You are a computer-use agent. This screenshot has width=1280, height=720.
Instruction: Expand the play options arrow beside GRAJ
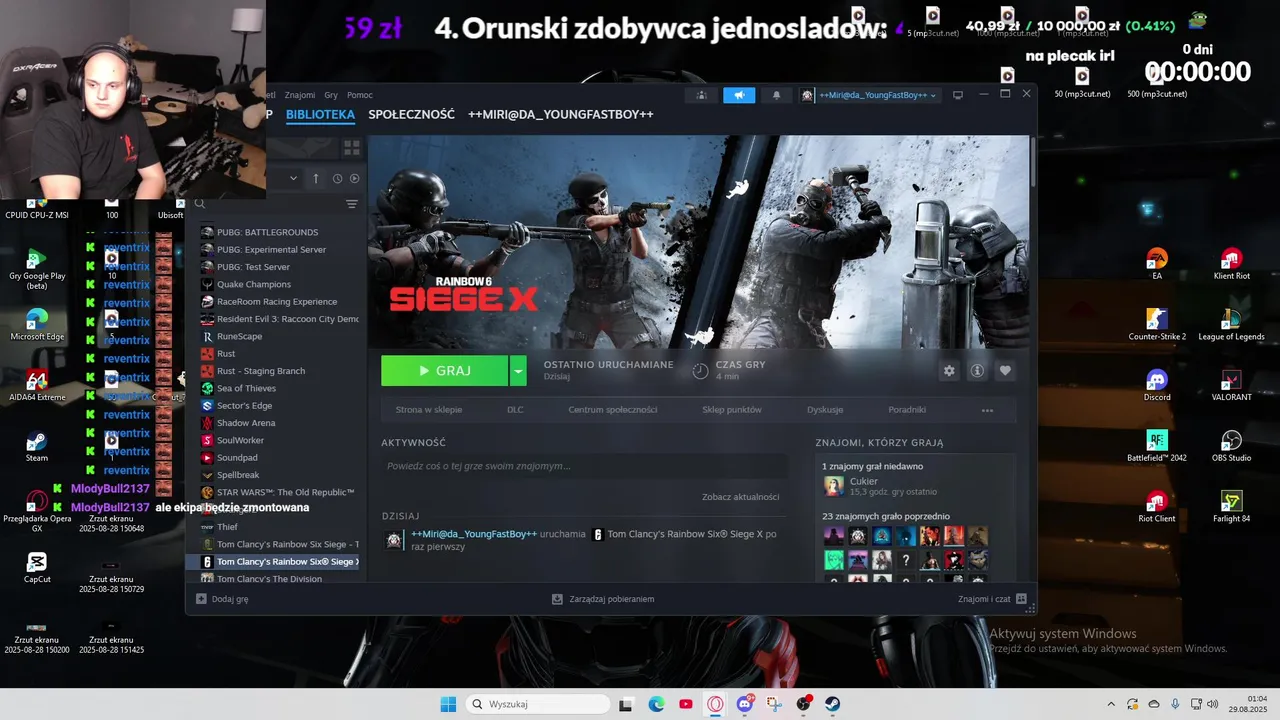click(x=518, y=371)
